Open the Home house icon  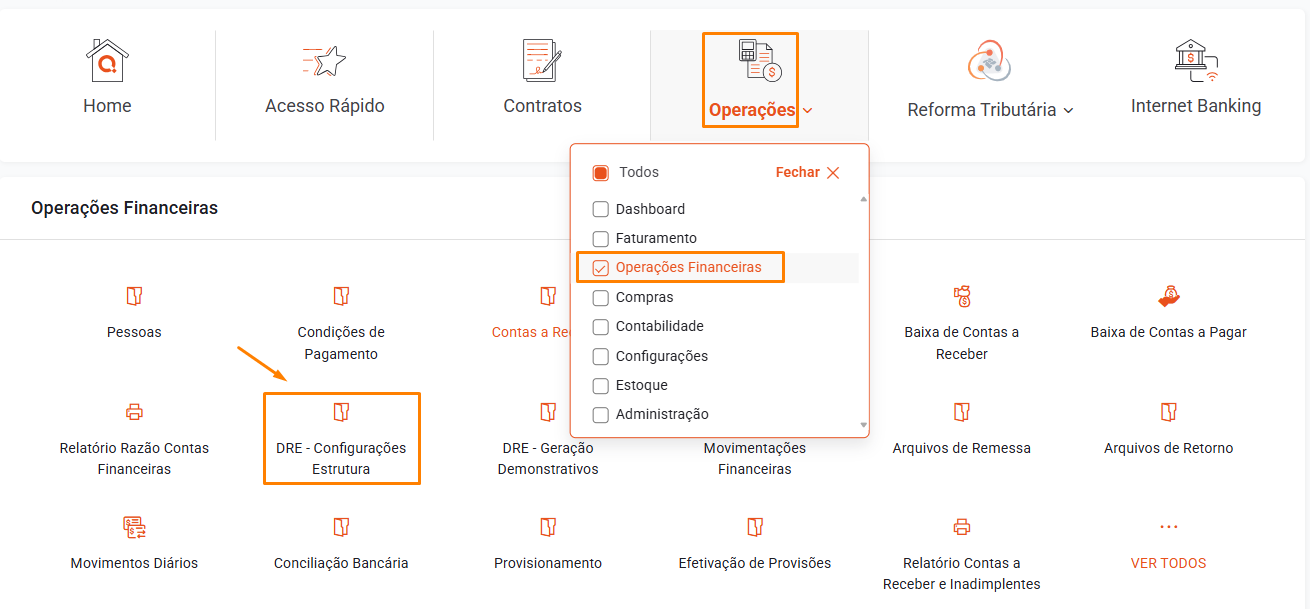tap(107, 60)
